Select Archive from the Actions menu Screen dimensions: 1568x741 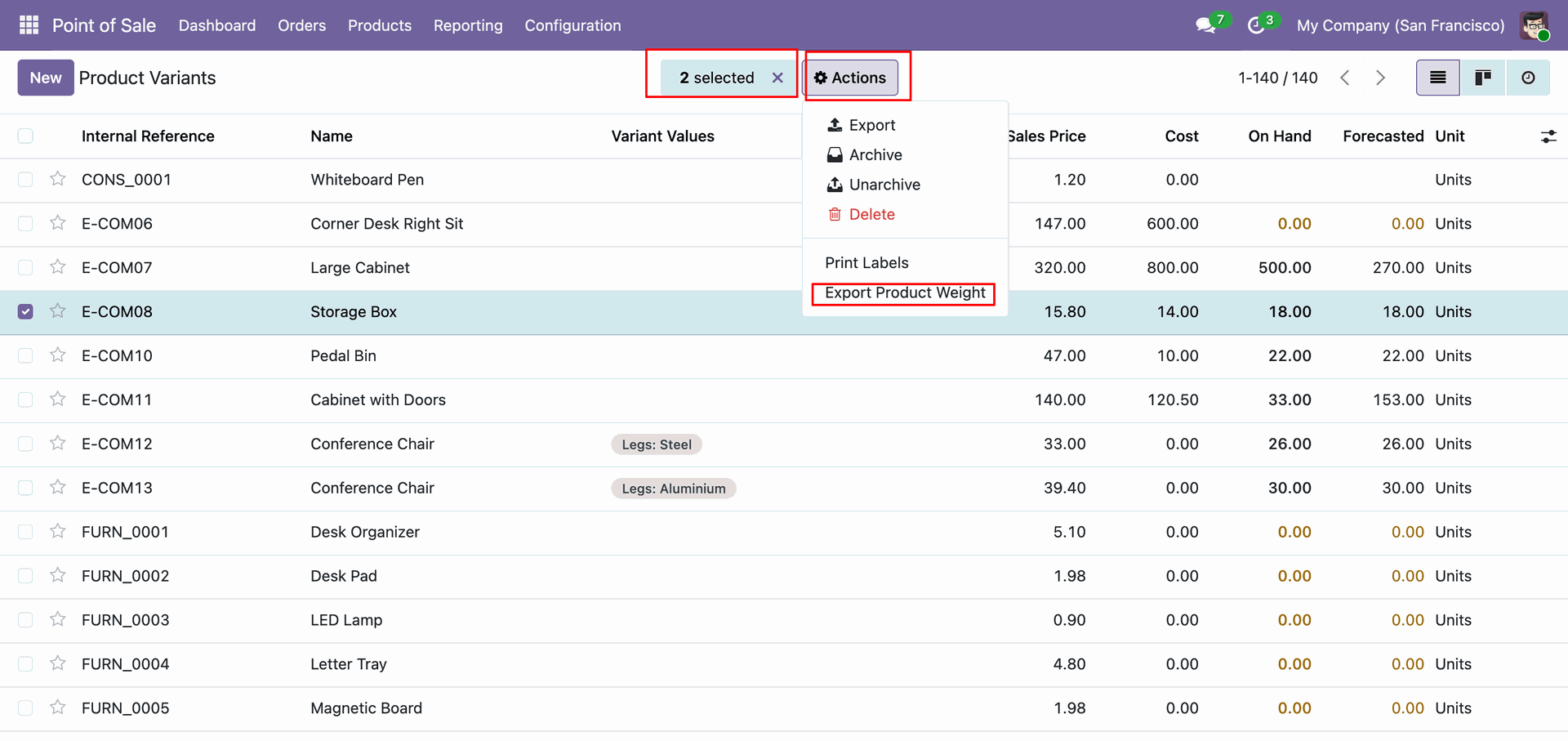coord(875,154)
